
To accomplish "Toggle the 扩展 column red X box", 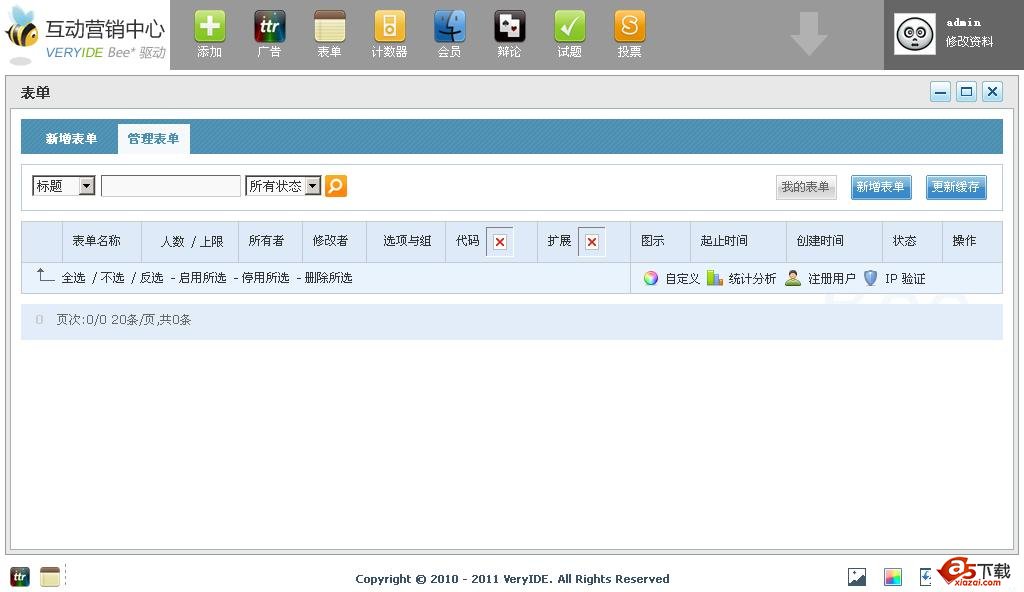I will (592, 242).
